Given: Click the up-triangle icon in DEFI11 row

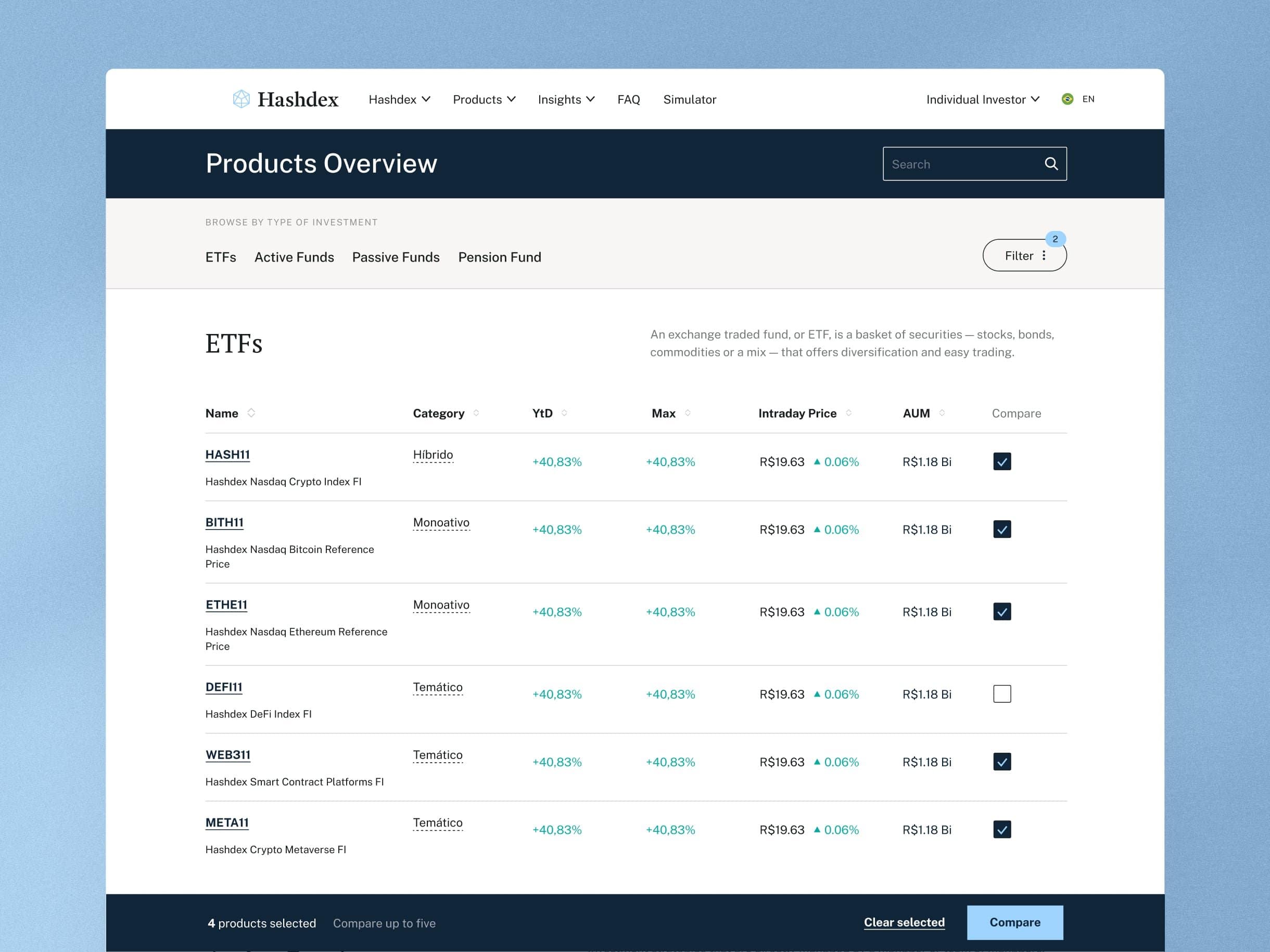Looking at the screenshot, I should click(817, 694).
